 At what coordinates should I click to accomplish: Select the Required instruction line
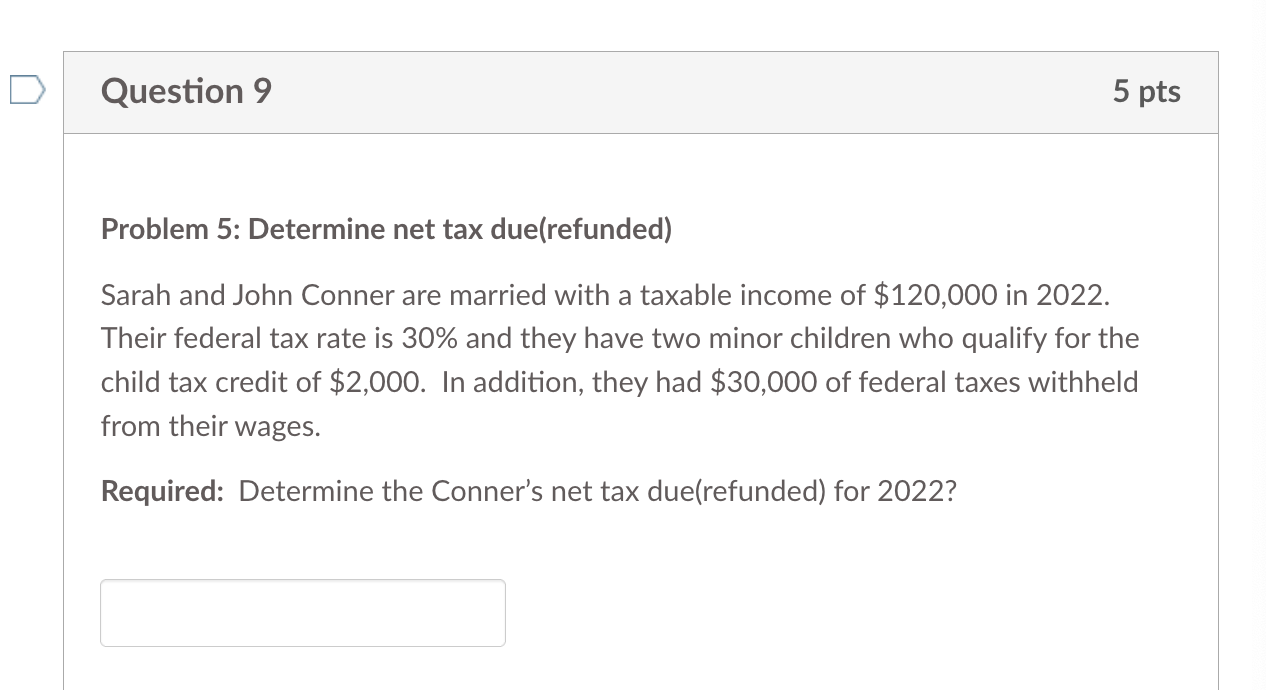[x=528, y=491]
